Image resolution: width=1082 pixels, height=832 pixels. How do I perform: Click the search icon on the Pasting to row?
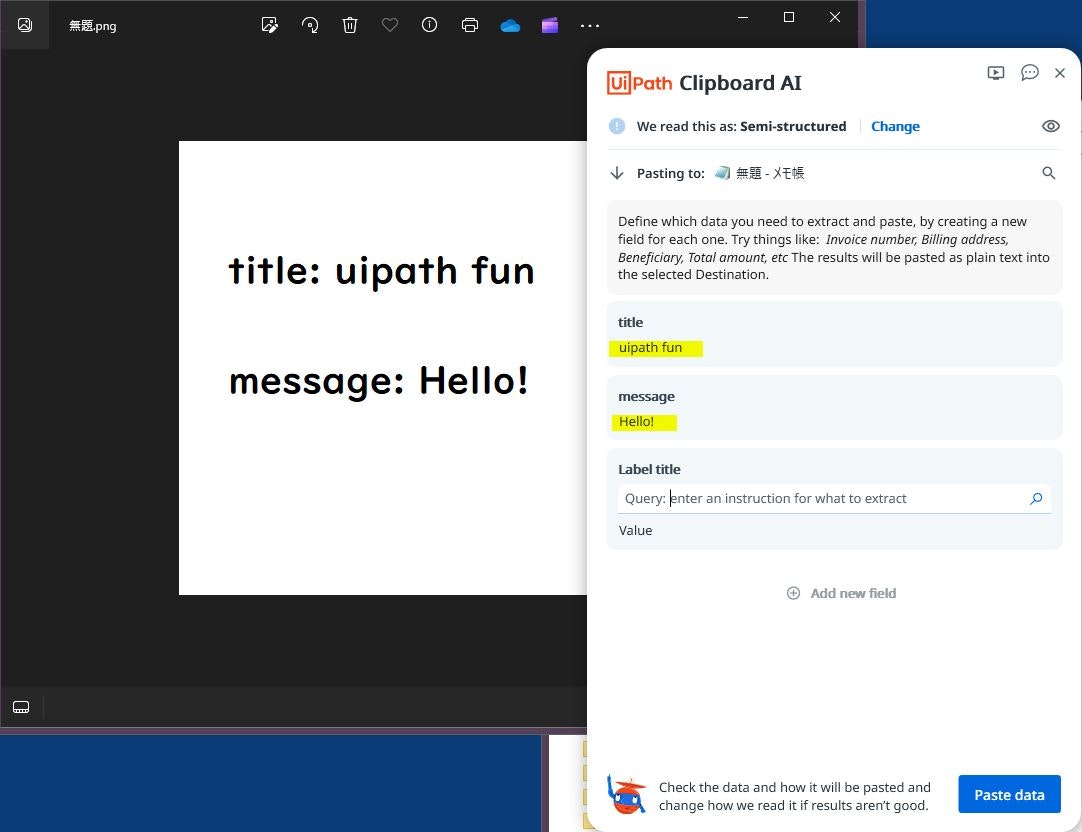click(1048, 173)
